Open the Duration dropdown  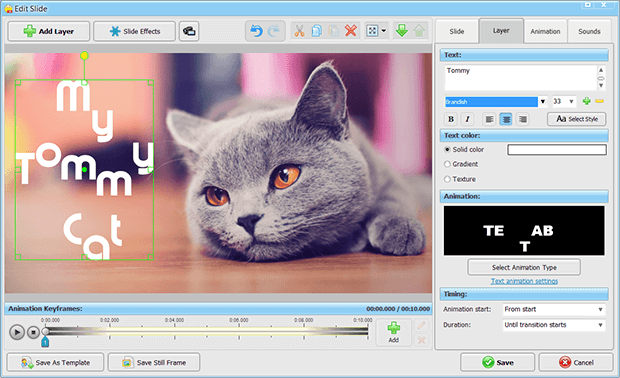click(x=554, y=325)
